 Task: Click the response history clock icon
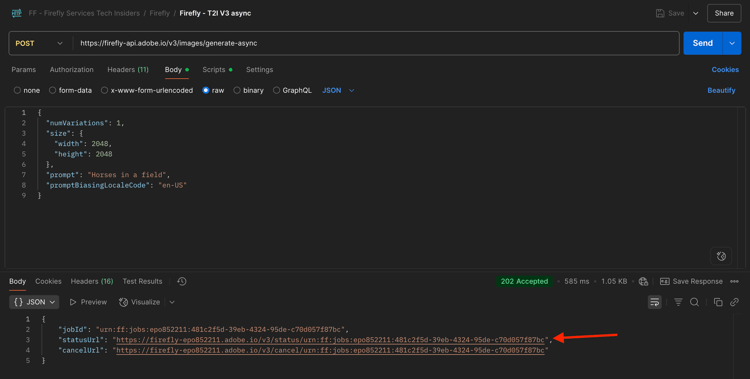(x=182, y=281)
